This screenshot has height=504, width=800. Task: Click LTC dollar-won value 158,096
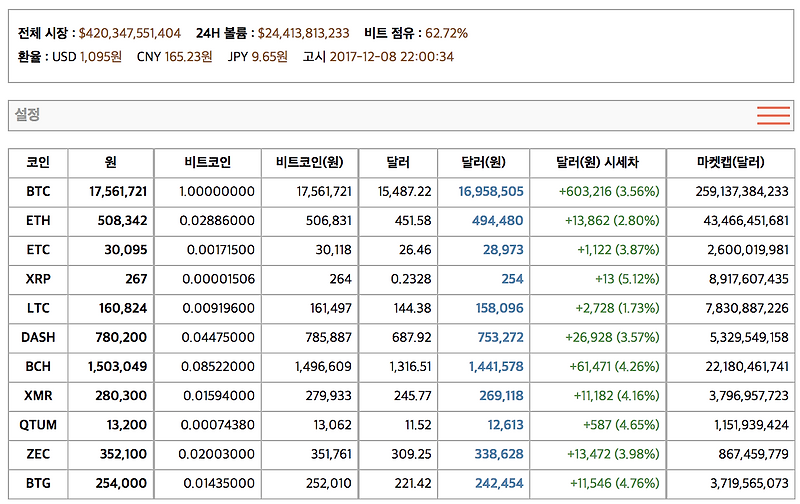pyautogui.click(x=499, y=308)
